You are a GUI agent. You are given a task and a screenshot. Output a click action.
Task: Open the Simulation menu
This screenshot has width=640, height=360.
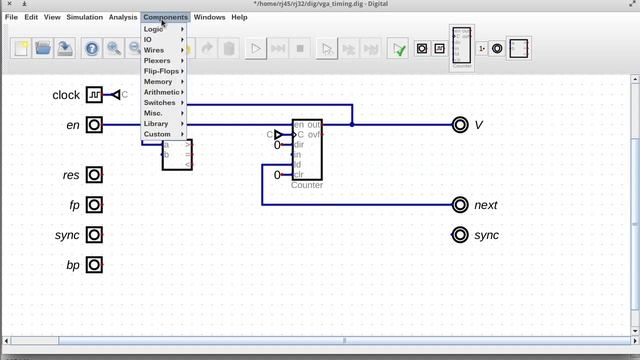pyautogui.click(x=84, y=17)
